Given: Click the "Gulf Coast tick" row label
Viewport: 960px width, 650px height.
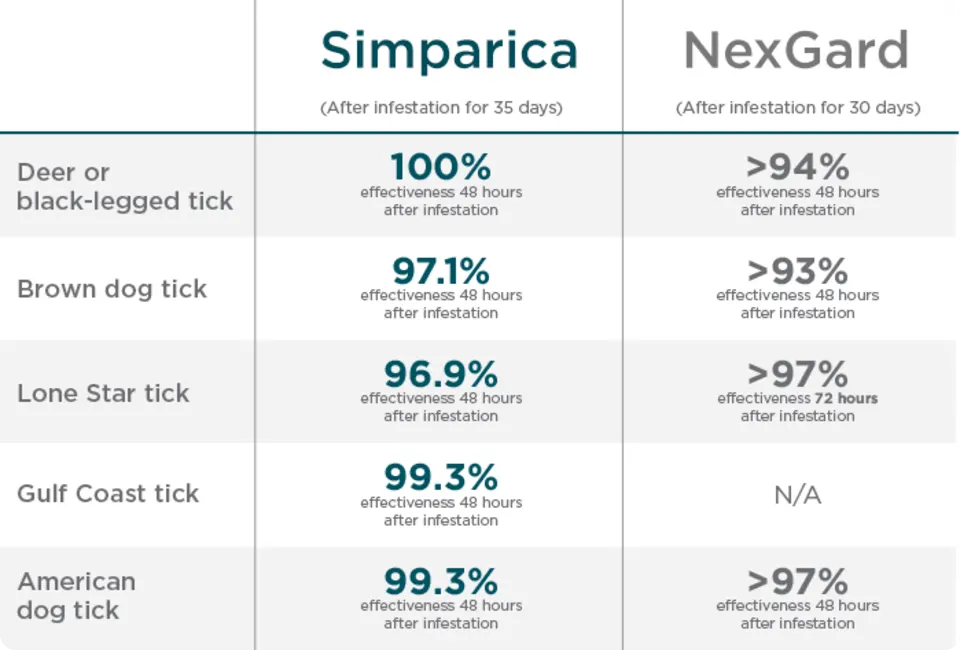Looking at the screenshot, I should [x=108, y=493].
